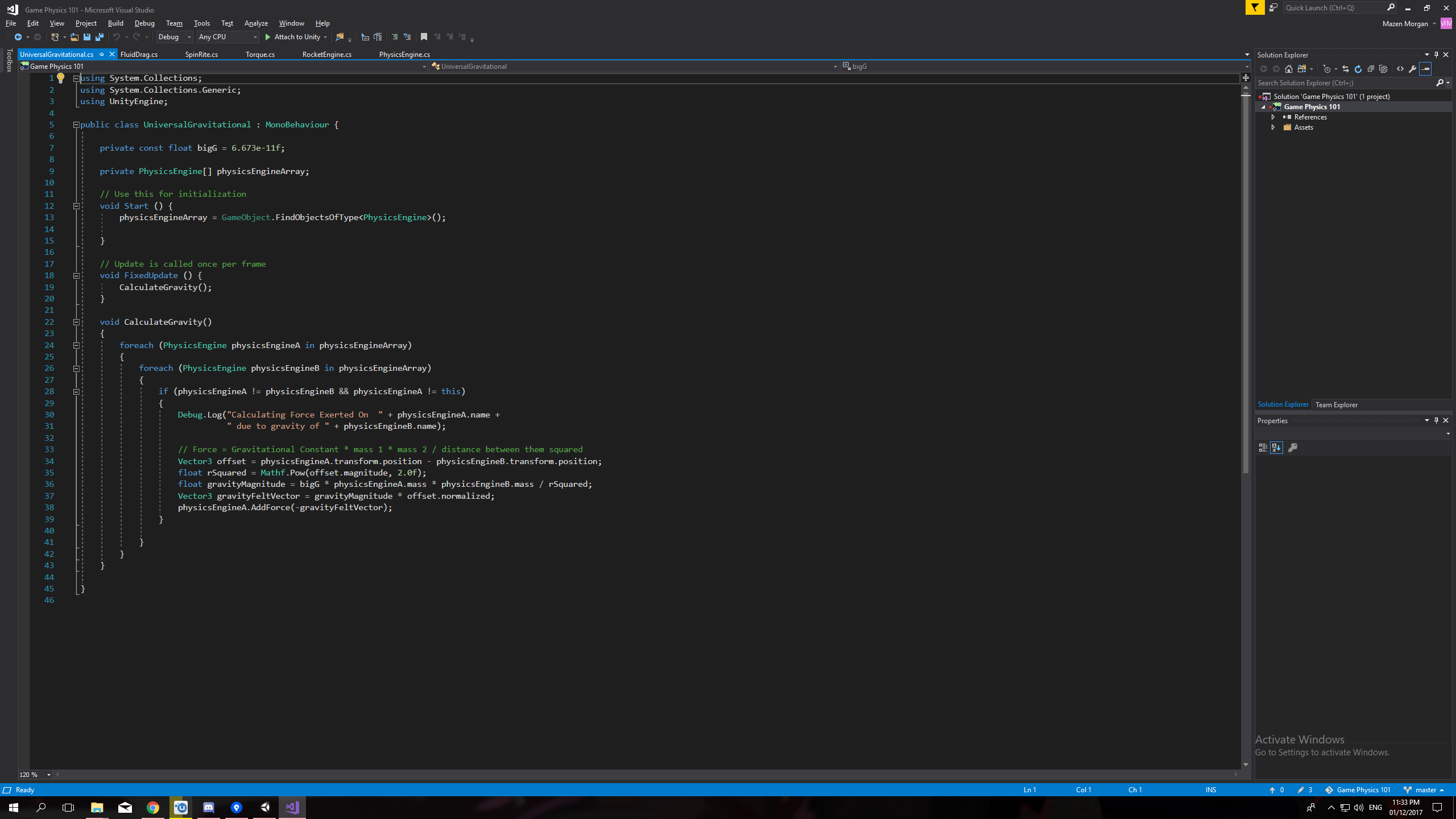Toggle Show All Files in Solution Explorer
Screen dimensions: 1456x819
click(x=1383, y=69)
